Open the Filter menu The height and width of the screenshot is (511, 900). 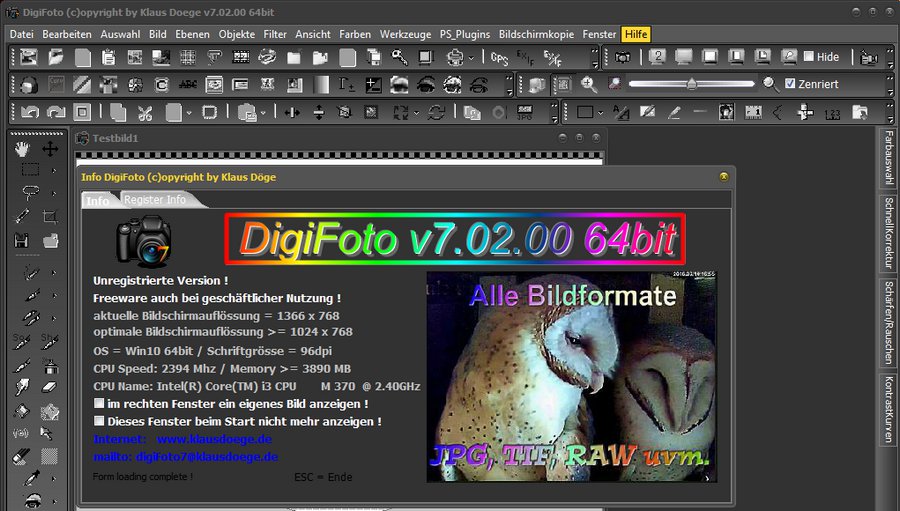[x=275, y=34]
